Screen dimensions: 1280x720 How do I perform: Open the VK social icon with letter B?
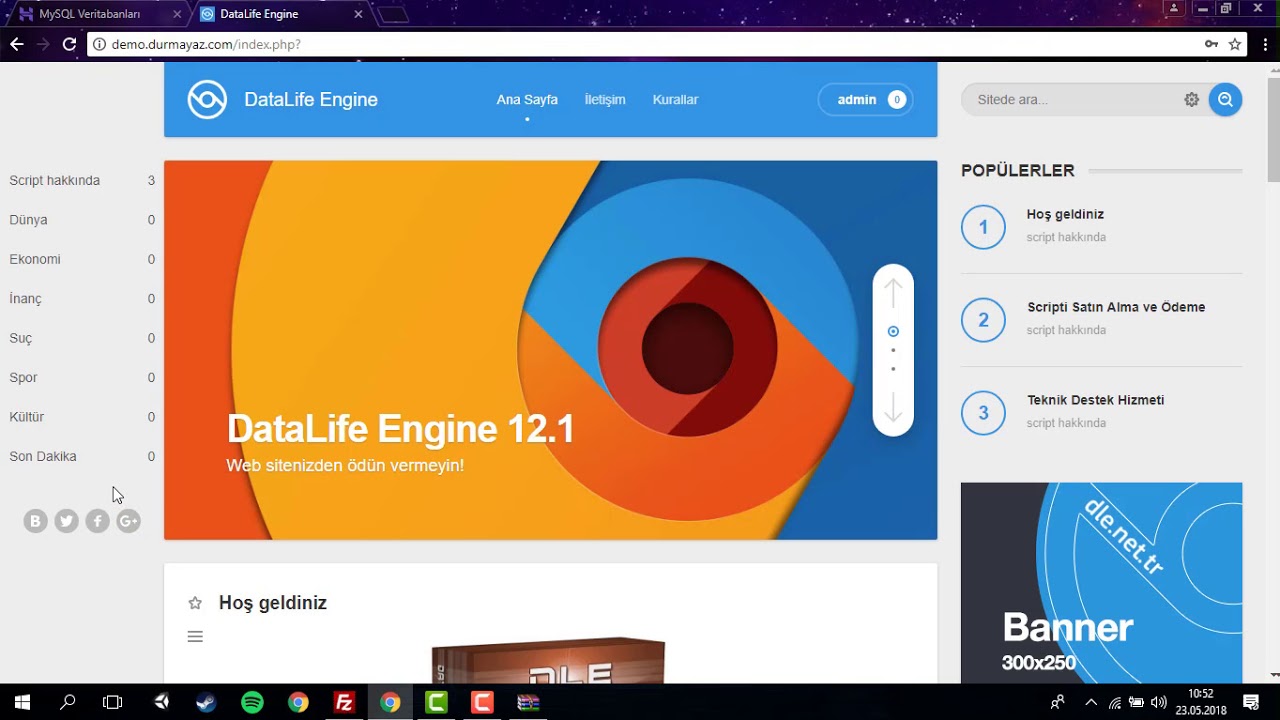[36, 521]
